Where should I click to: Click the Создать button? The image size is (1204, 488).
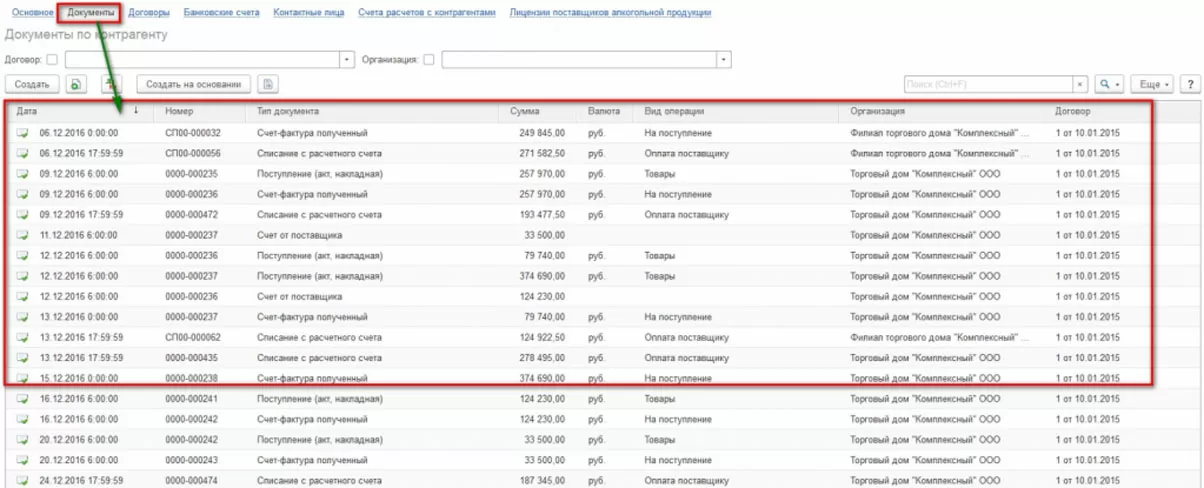coord(33,85)
